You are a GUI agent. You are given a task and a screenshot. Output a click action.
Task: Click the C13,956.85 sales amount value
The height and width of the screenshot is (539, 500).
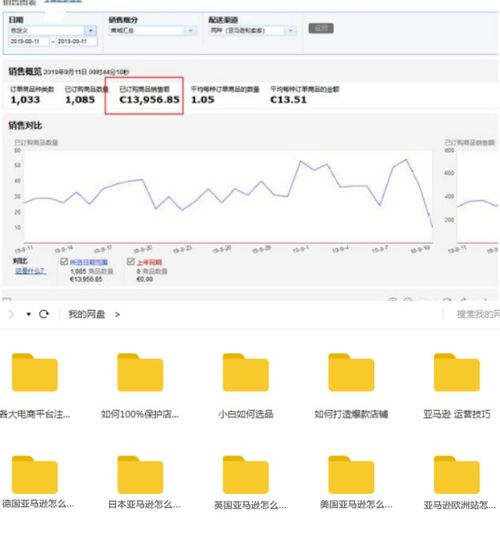pyautogui.click(x=149, y=100)
